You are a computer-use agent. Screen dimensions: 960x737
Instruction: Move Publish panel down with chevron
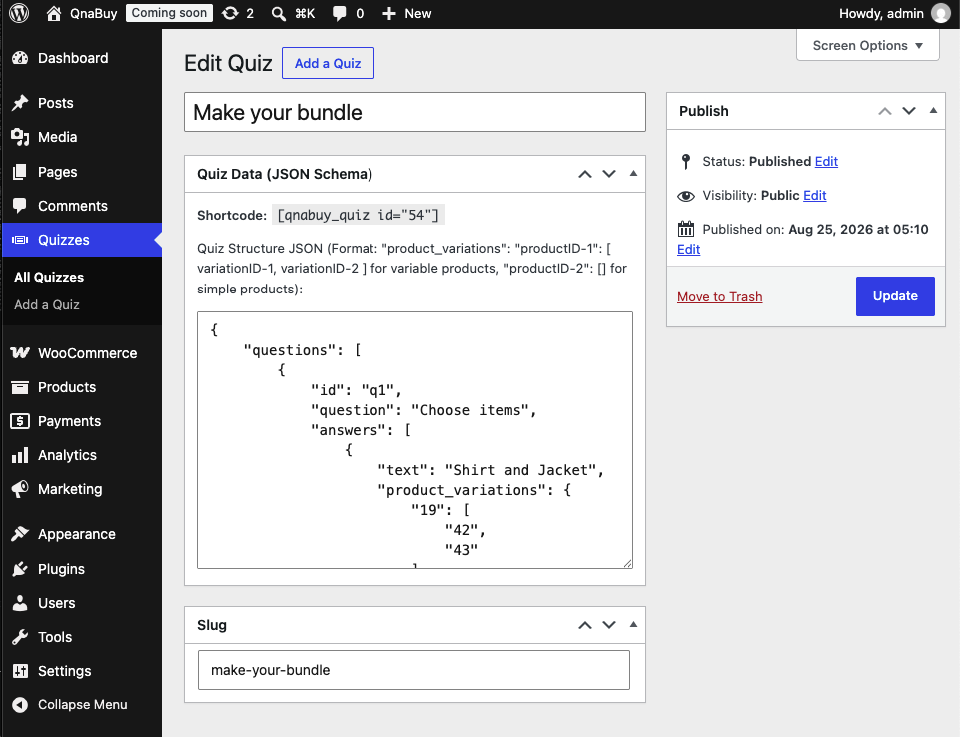909,111
